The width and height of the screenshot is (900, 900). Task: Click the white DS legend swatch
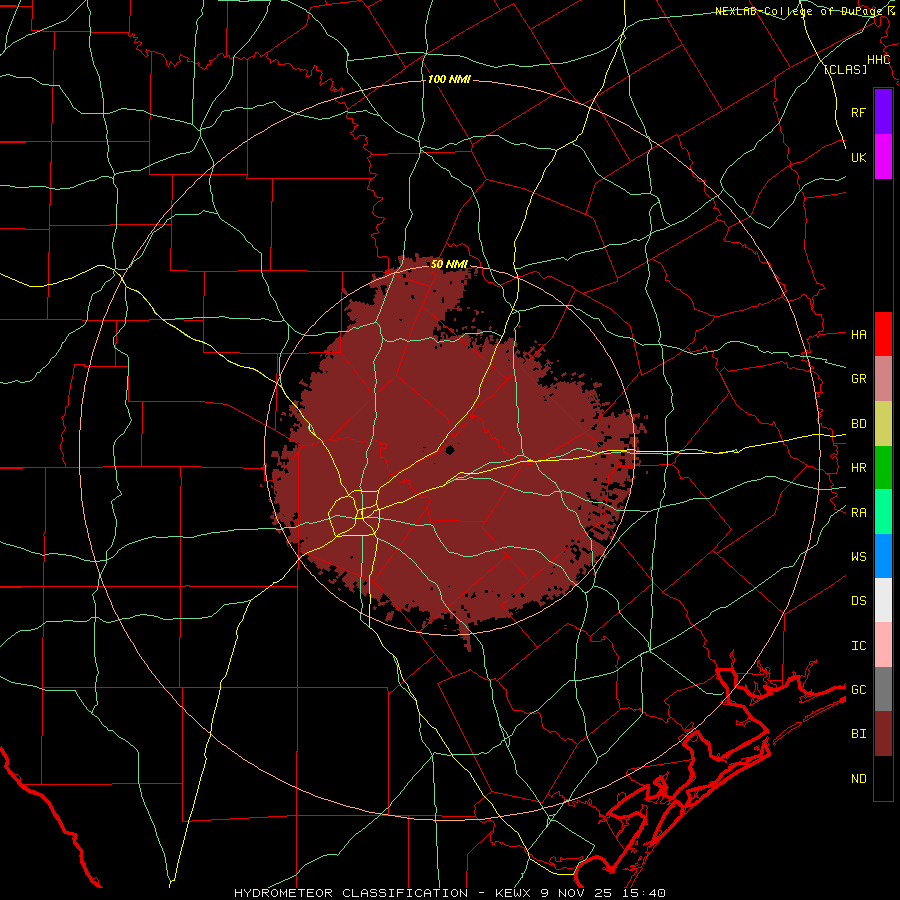point(883,600)
